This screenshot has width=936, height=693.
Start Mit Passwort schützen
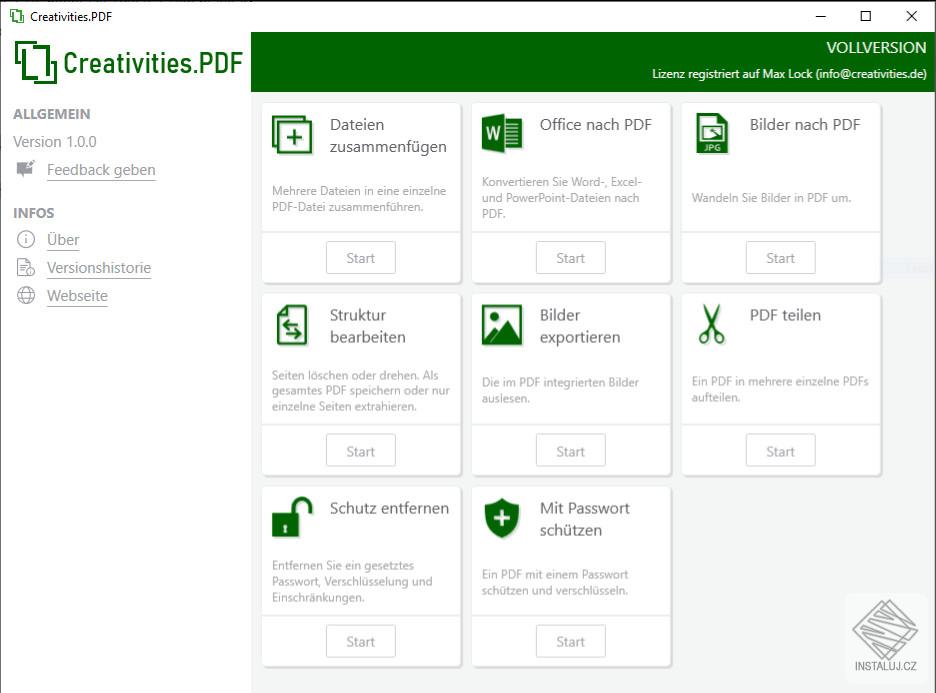tap(571, 642)
